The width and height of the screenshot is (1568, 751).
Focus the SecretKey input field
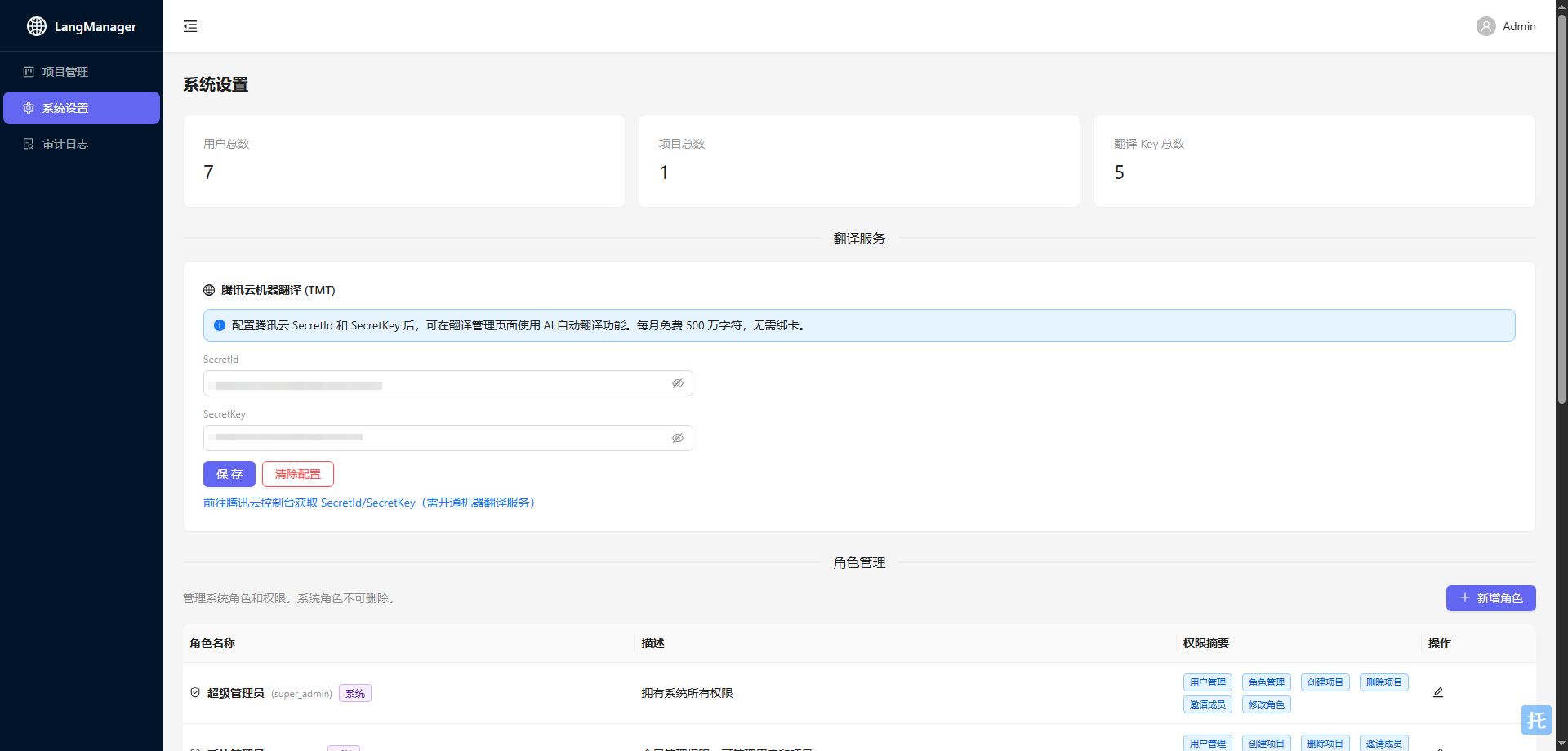pos(448,438)
